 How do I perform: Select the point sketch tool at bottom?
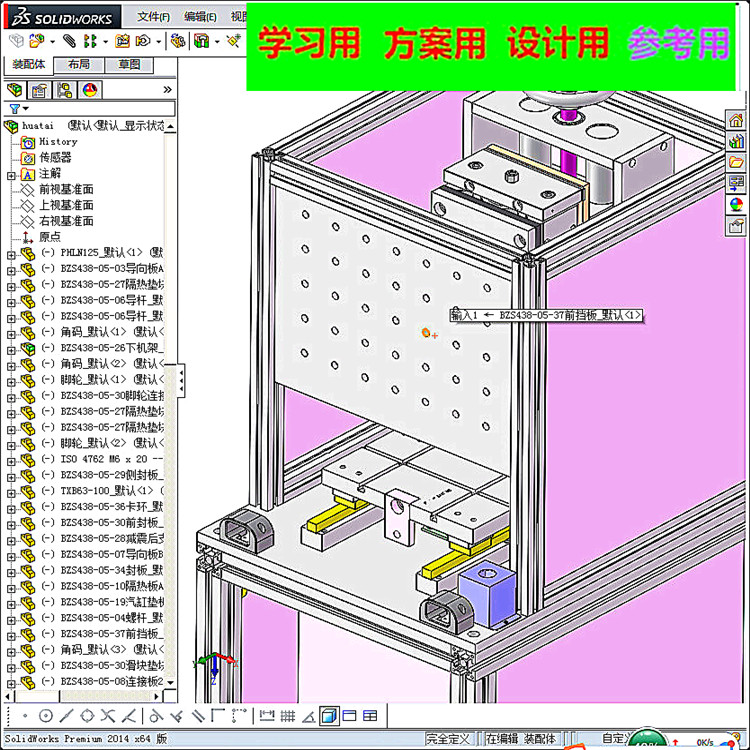click(x=25, y=716)
